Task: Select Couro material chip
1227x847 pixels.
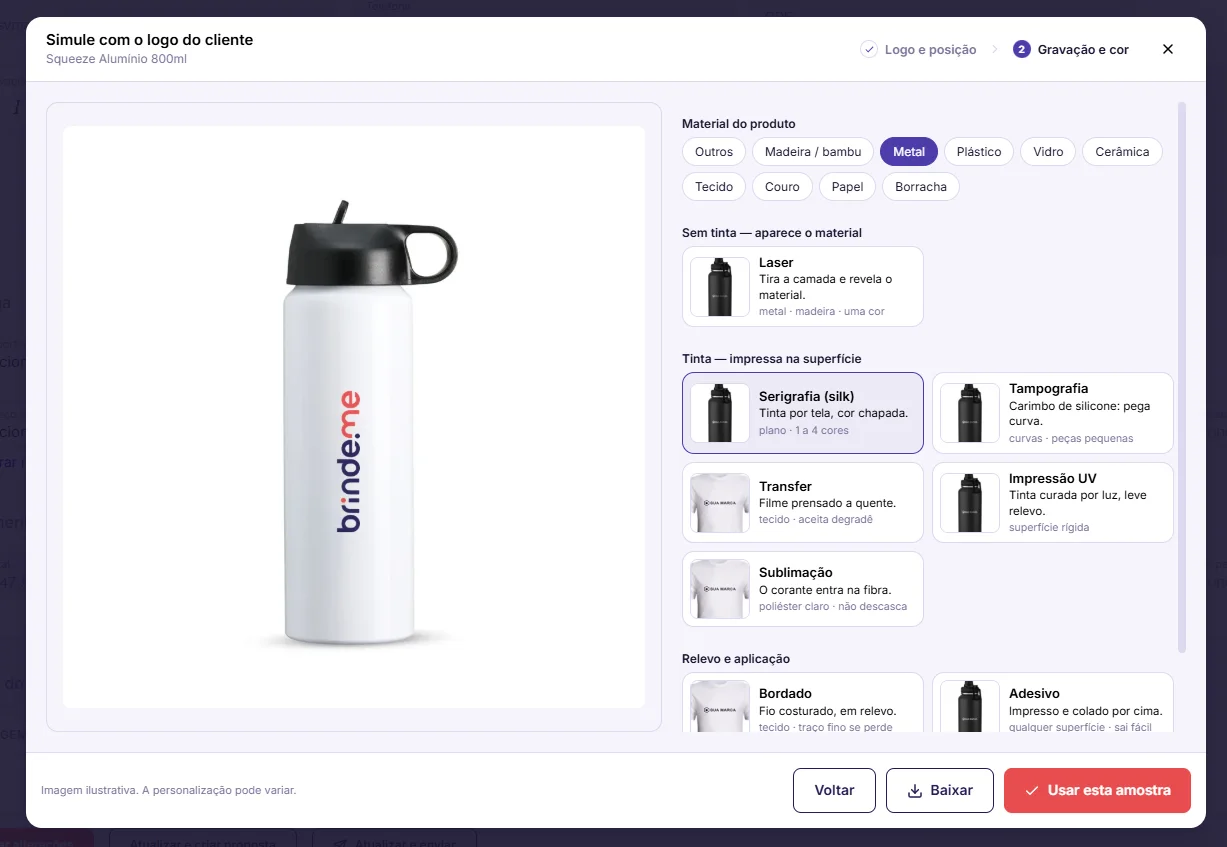Action: 782,187
